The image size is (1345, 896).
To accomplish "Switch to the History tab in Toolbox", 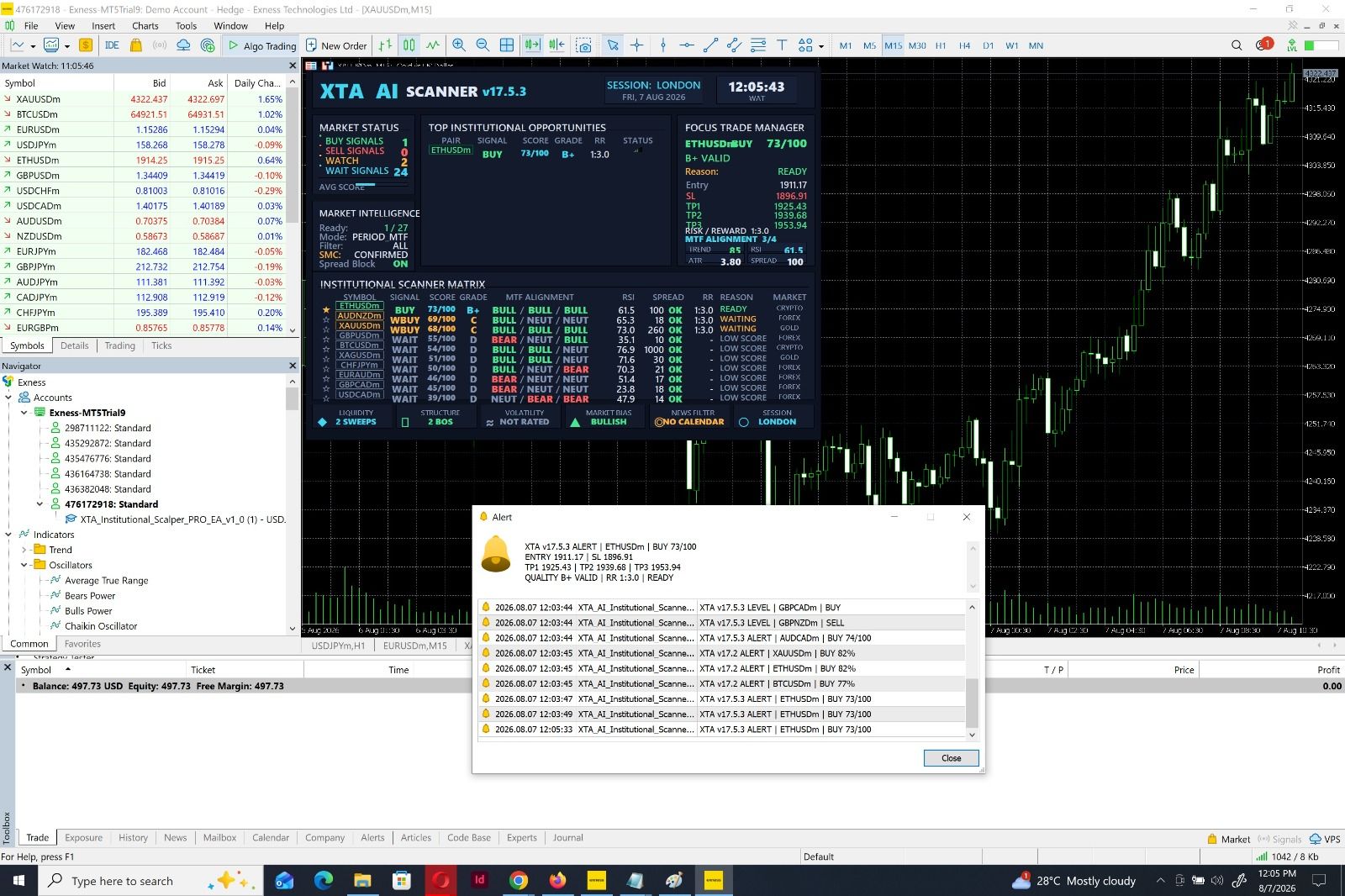I will click(133, 837).
